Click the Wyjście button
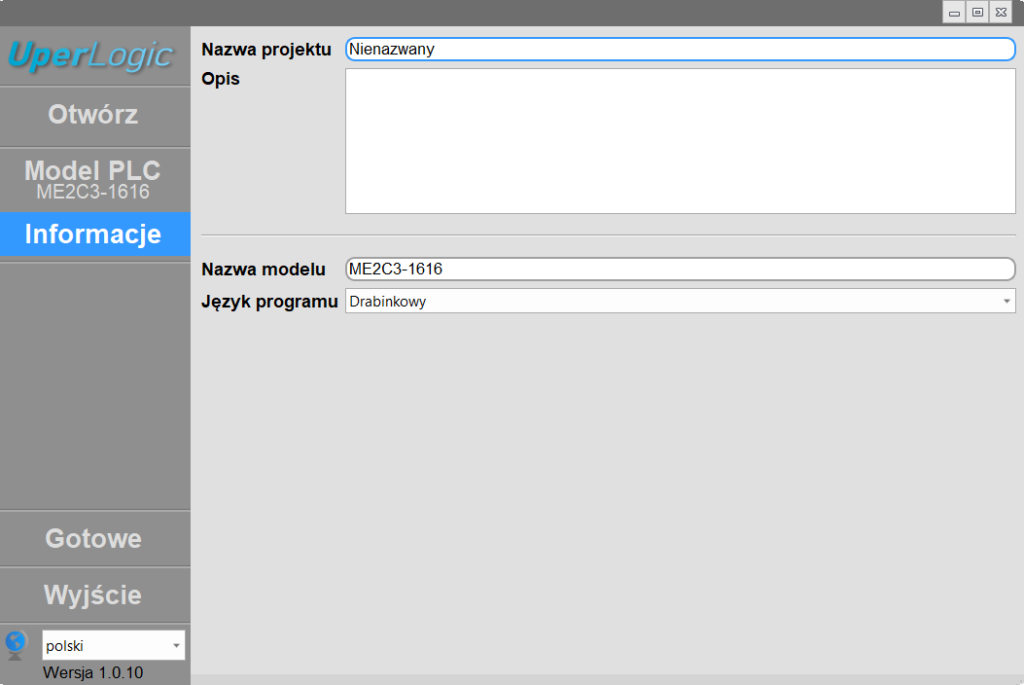The height and width of the screenshot is (685, 1024). pos(95,595)
